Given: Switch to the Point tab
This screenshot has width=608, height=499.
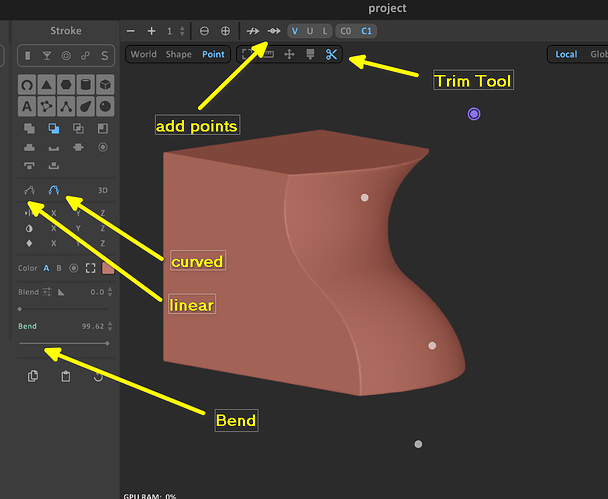Looking at the screenshot, I should pos(213,54).
